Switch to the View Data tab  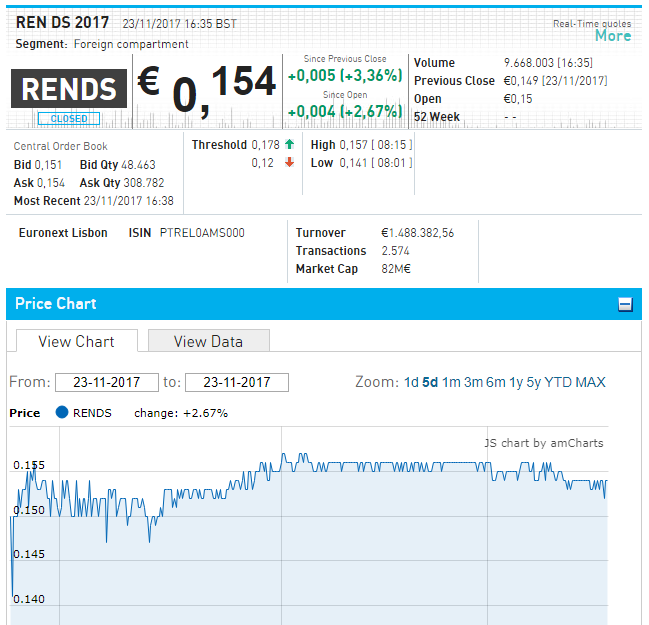(x=209, y=341)
